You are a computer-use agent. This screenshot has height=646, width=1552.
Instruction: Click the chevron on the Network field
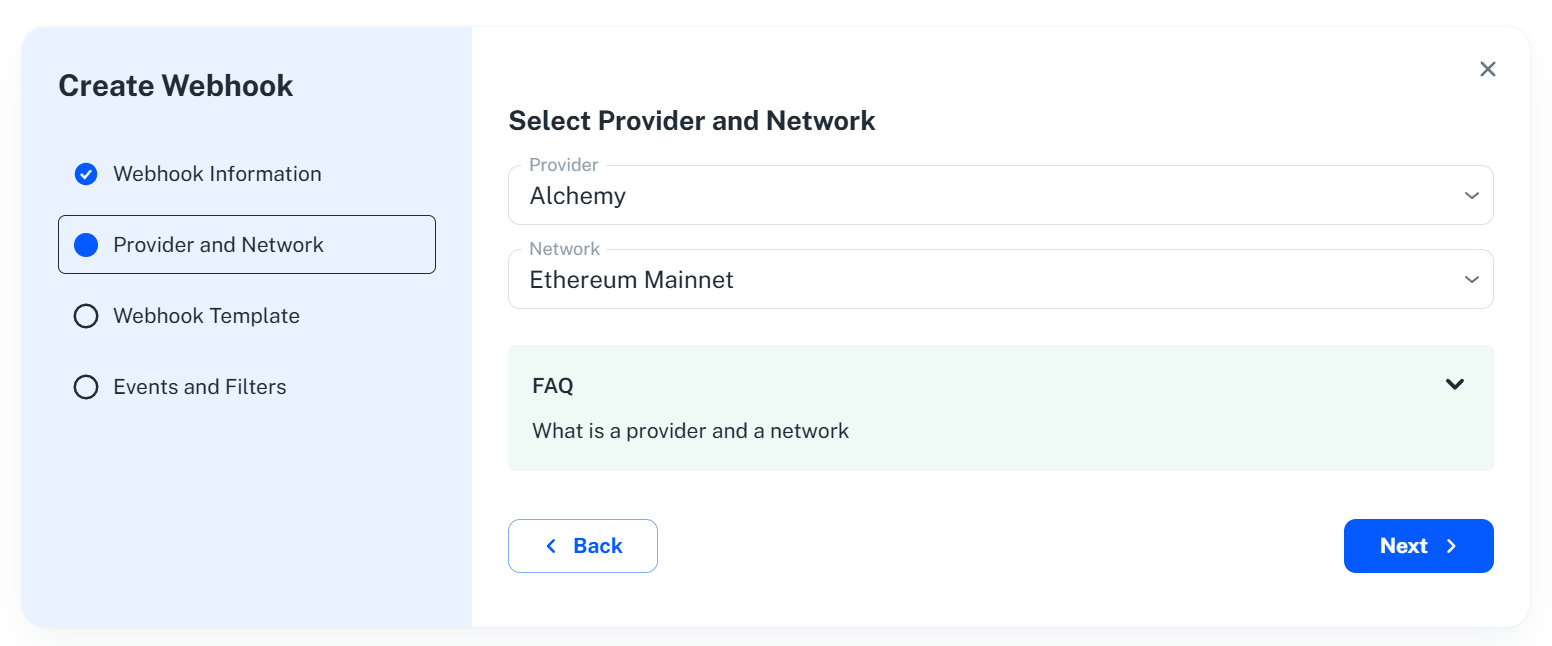click(1471, 279)
